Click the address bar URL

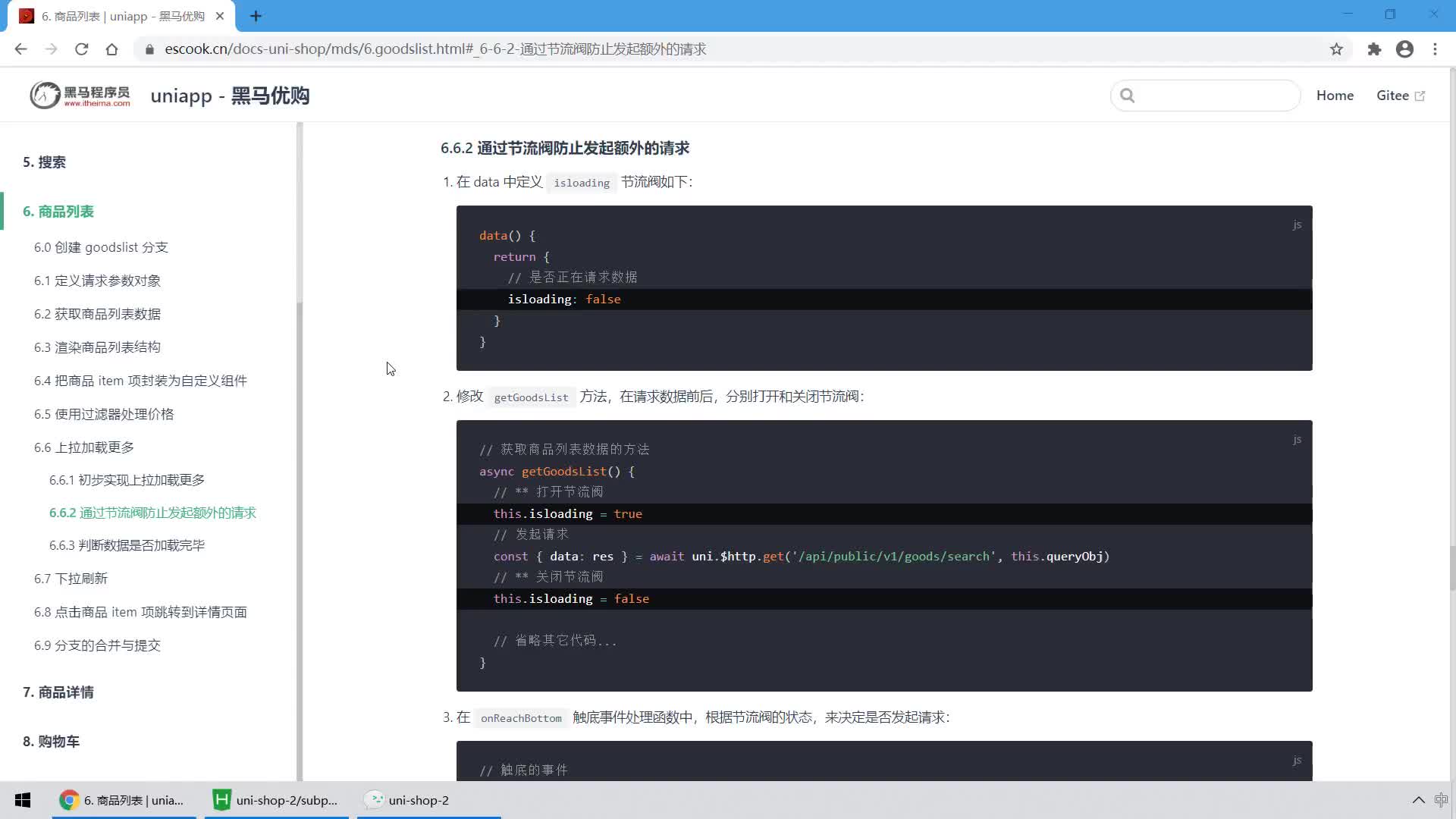tap(435, 49)
